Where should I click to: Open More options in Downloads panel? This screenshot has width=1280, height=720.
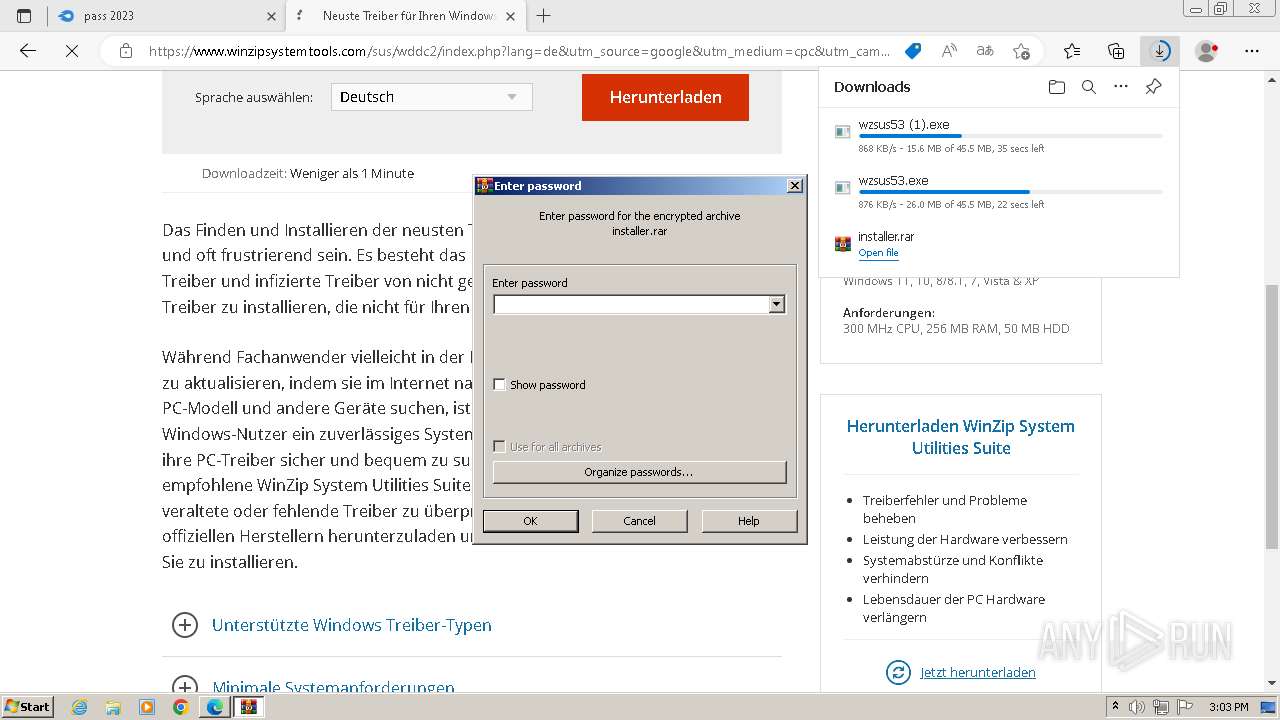pyautogui.click(x=1121, y=87)
